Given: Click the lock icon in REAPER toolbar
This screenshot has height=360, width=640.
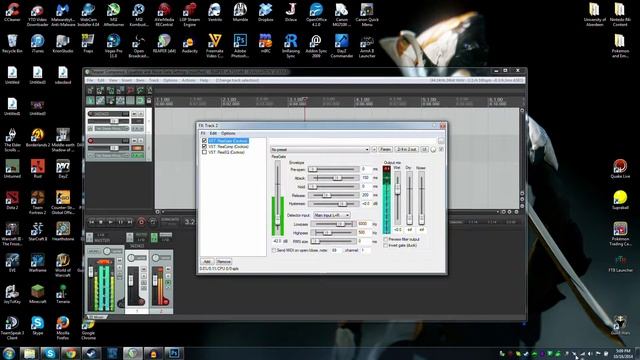Looking at the screenshot, I should click(149, 100).
